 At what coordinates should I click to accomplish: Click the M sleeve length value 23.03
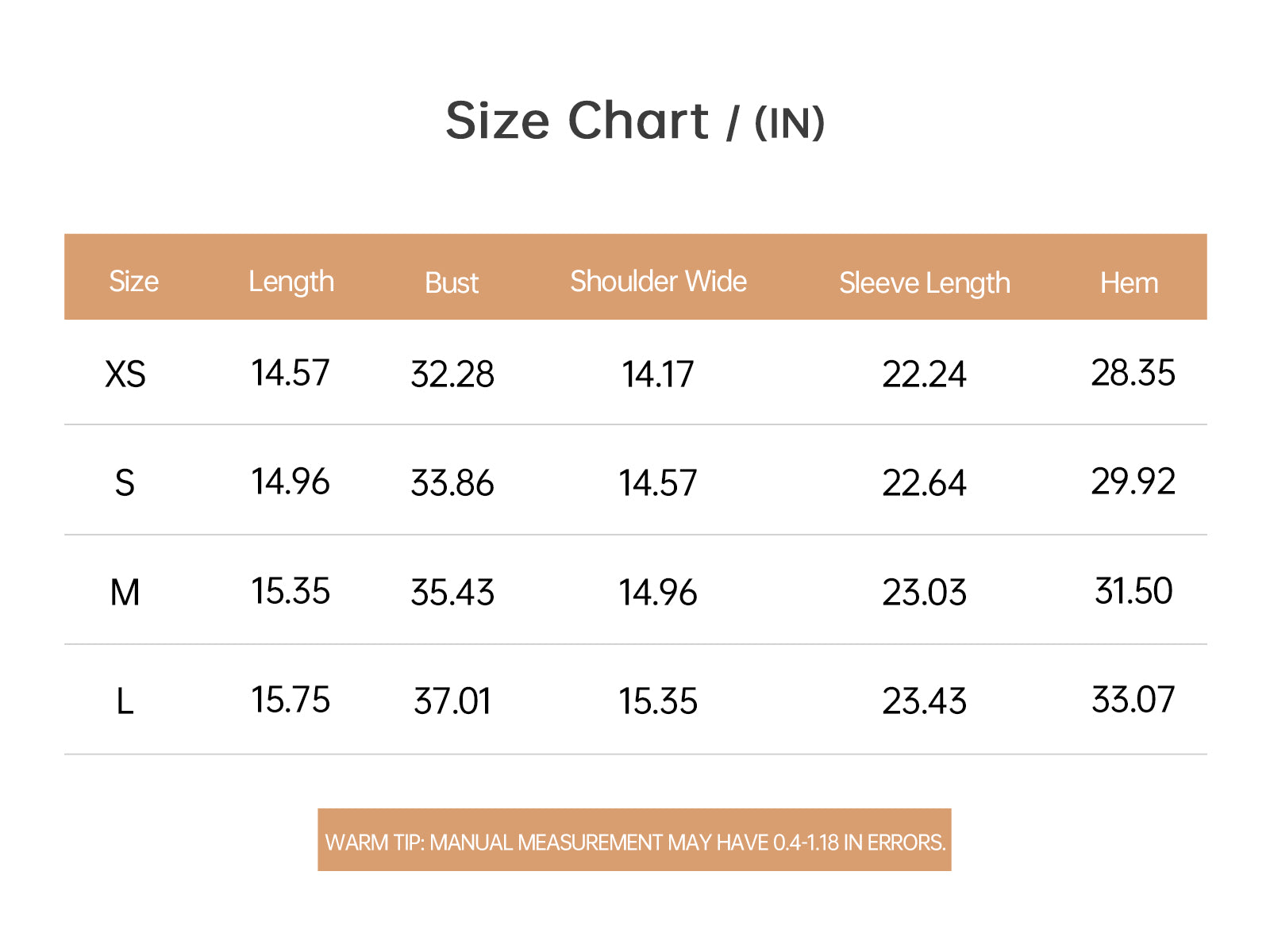[x=925, y=593]
